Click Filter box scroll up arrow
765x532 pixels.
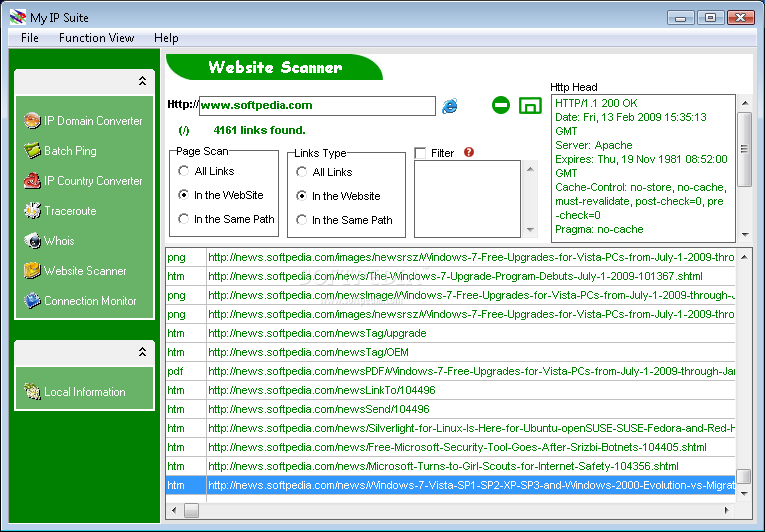530,169
